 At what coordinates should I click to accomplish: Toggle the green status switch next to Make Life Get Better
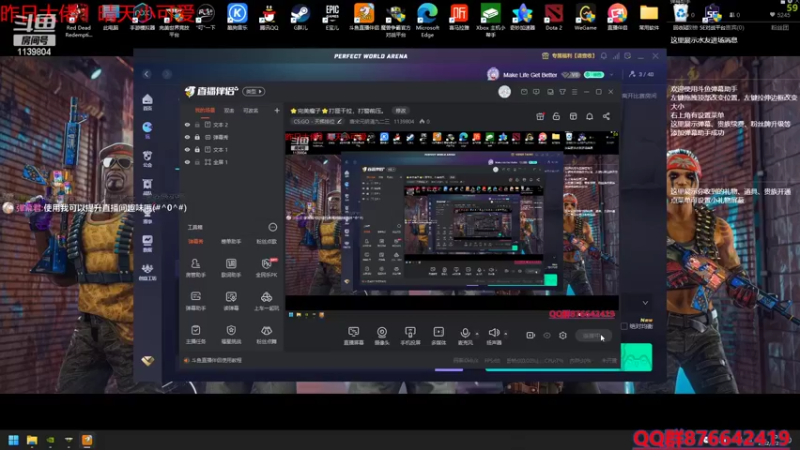[x=594, y=74]
